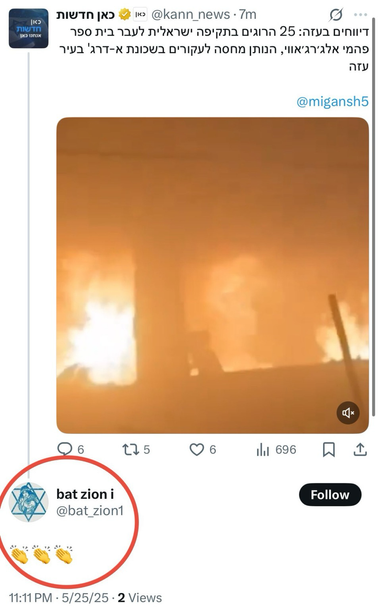This screenshot has height=610, width=378.
Task: Click the 7m post timestamp
Action: click(x=248, y=15)
